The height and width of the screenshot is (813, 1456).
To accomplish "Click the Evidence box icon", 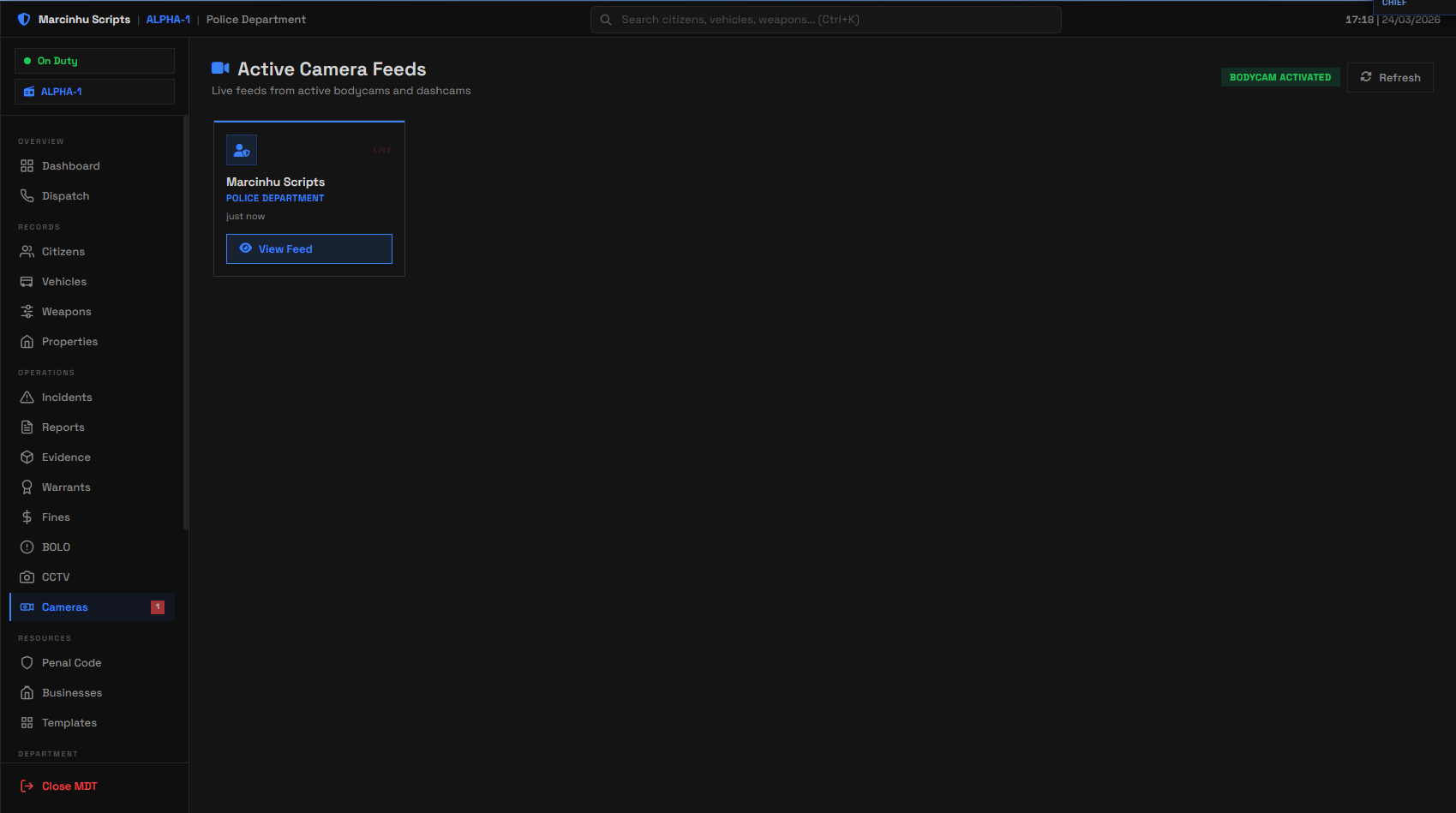I will [x=27, y=457].
